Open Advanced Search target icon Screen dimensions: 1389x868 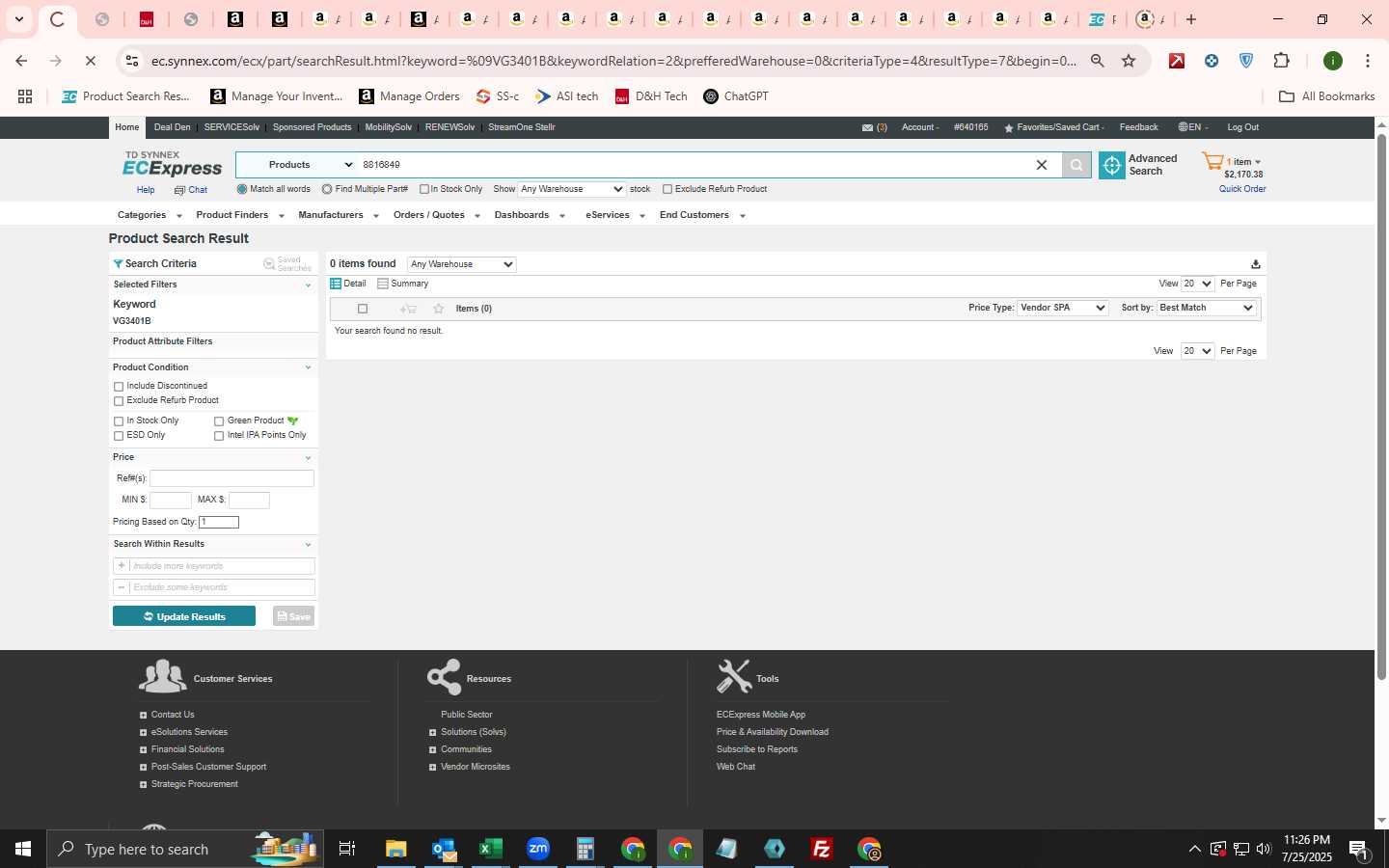[1112, 165]
